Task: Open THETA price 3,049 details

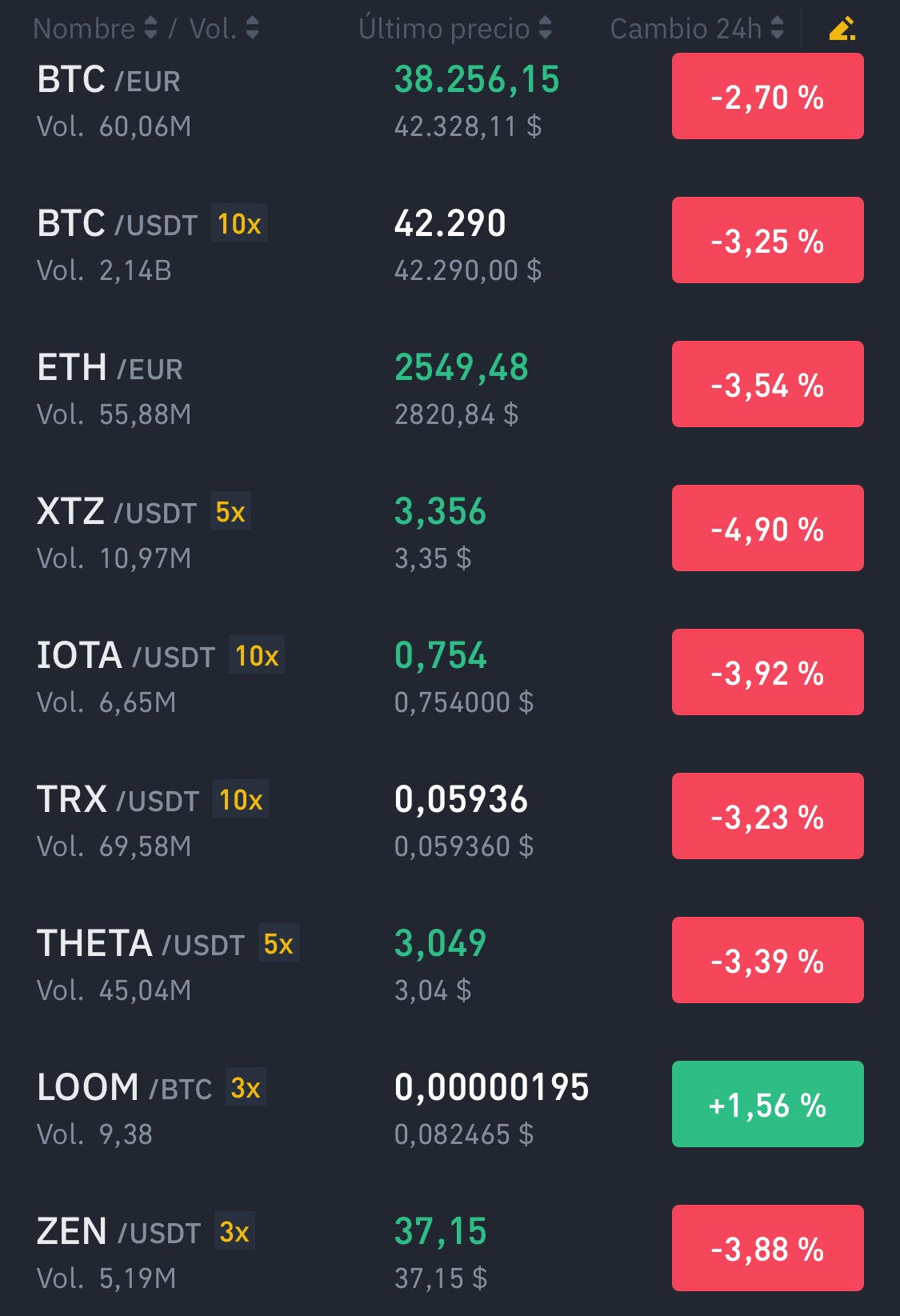Action: click(x=440, y=943)
